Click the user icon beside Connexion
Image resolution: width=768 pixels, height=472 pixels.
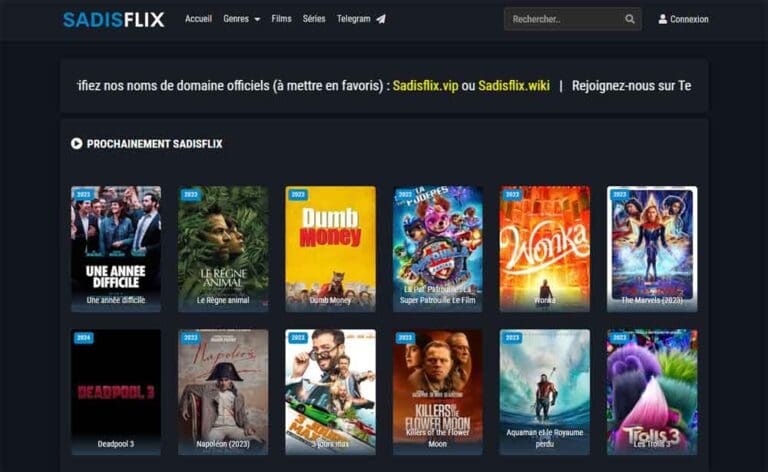(x=662, y=19)
